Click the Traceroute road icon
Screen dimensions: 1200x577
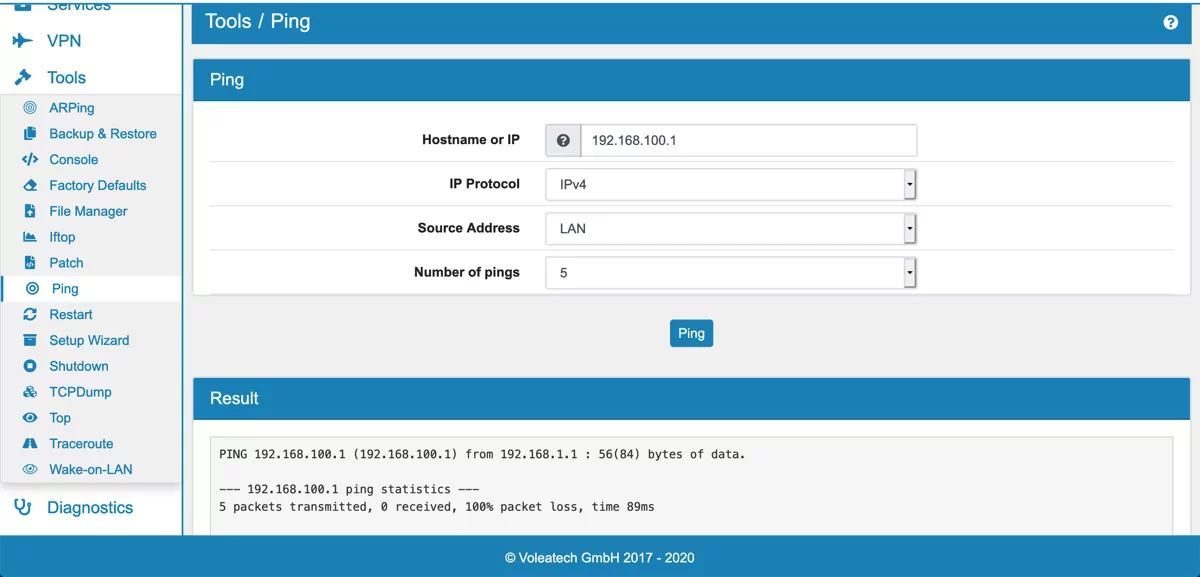pyautogui.click(x=30, y=444)
